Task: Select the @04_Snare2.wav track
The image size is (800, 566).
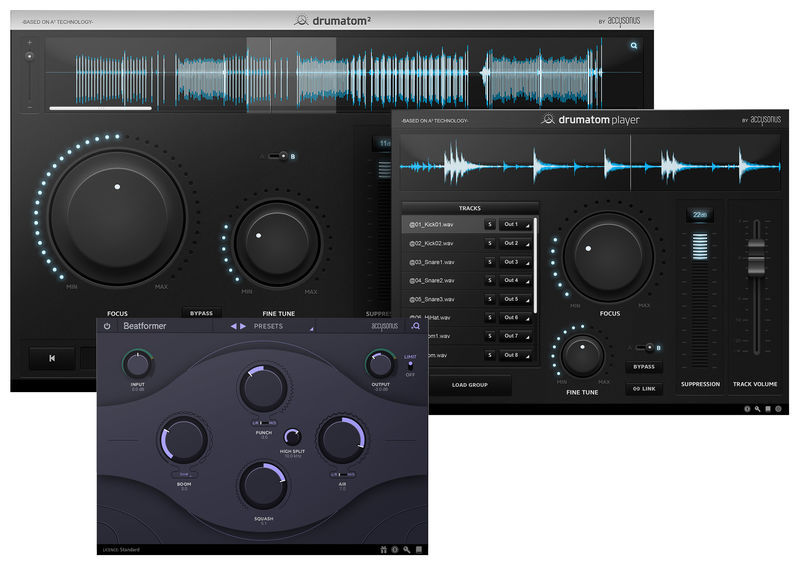Action: [x=442, y=281]
